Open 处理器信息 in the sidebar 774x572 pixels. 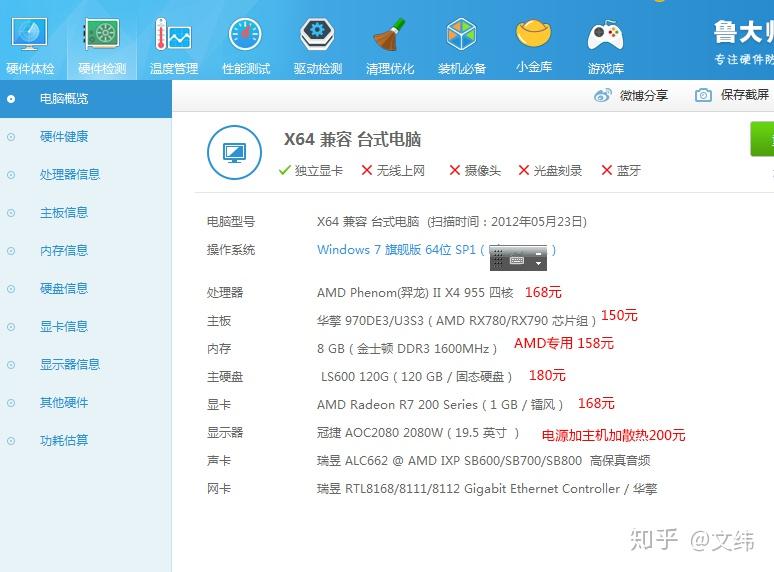(70, 175)
